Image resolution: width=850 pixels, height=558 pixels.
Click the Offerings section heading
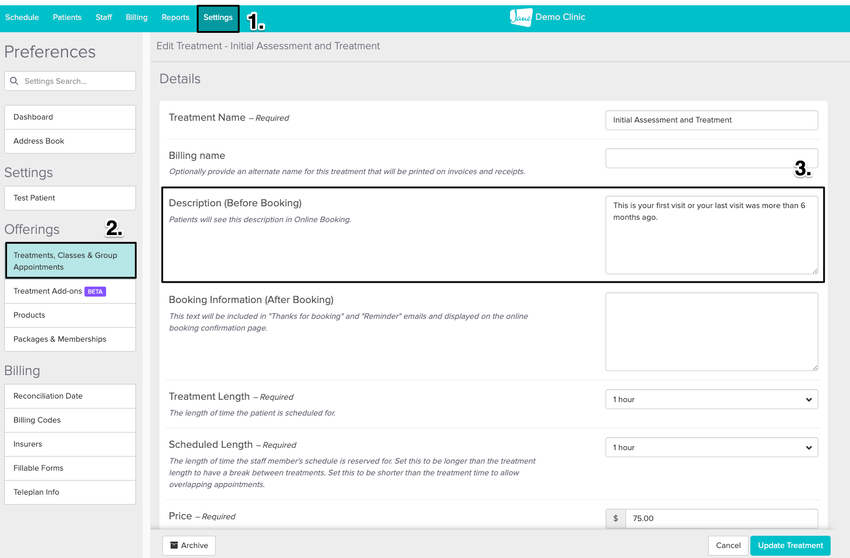click(x=32, y=229)
